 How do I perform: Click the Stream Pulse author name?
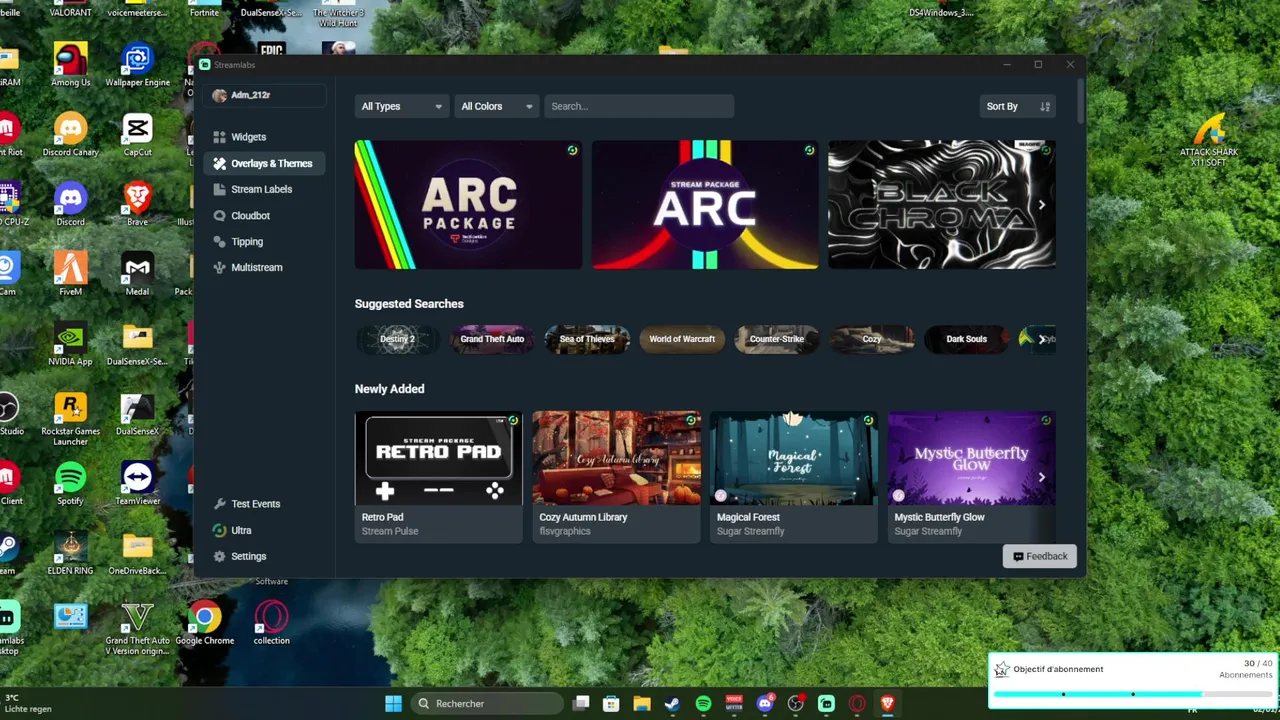point(390,531)
